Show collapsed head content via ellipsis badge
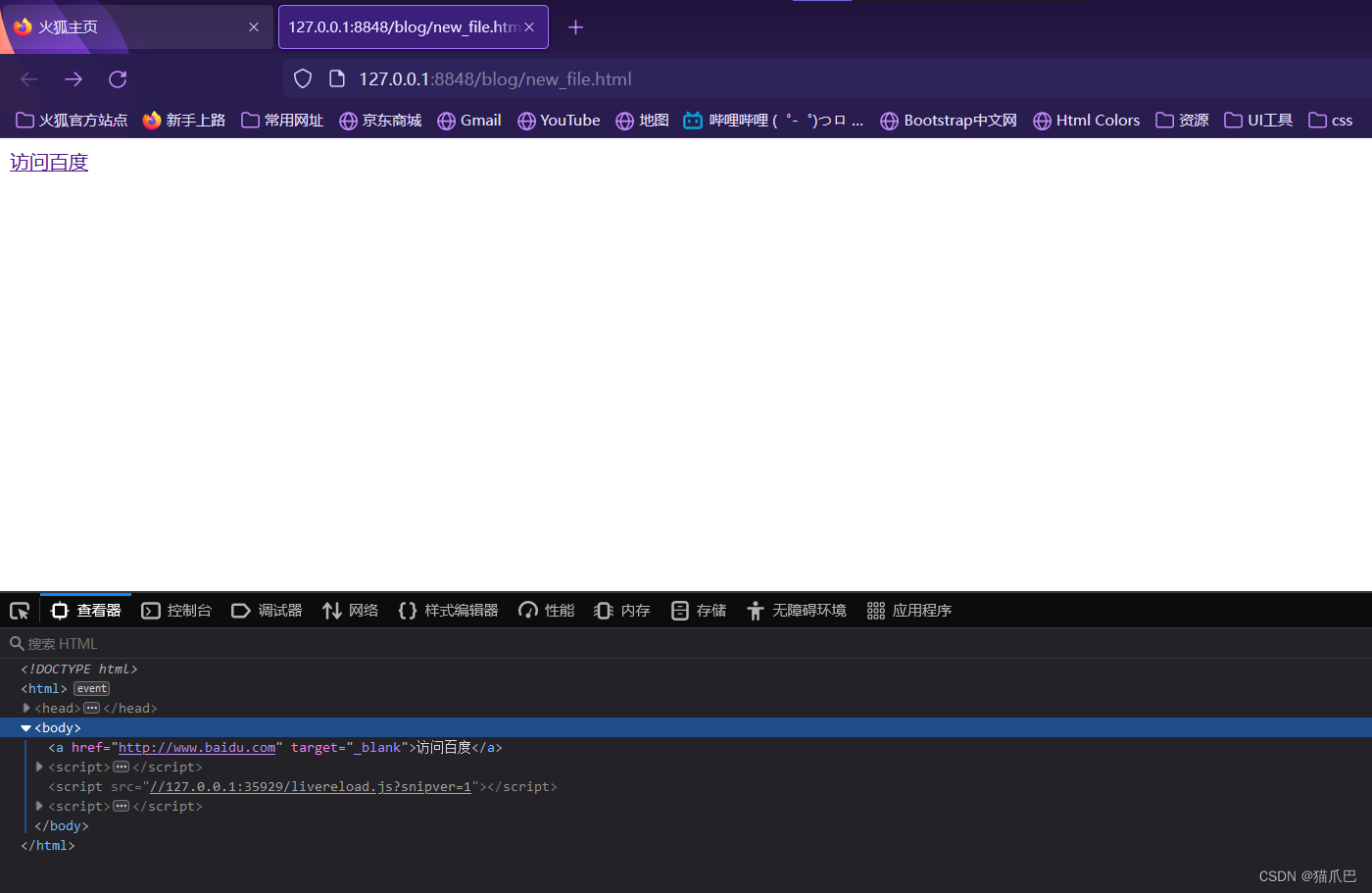The image size is (1372, 893). (x=92, y=708)
